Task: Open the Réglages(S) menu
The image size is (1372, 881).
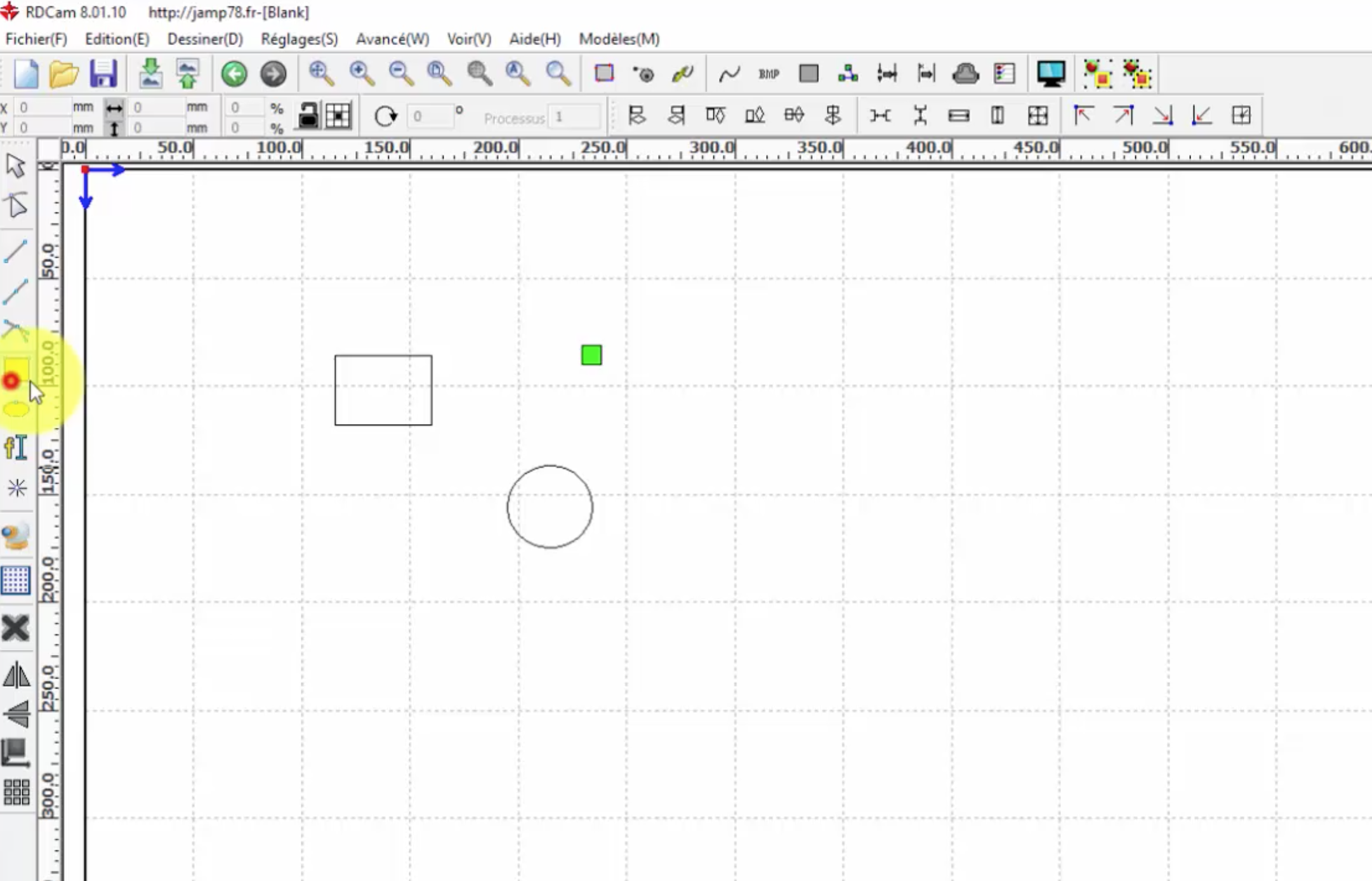Action: [299, 39]
